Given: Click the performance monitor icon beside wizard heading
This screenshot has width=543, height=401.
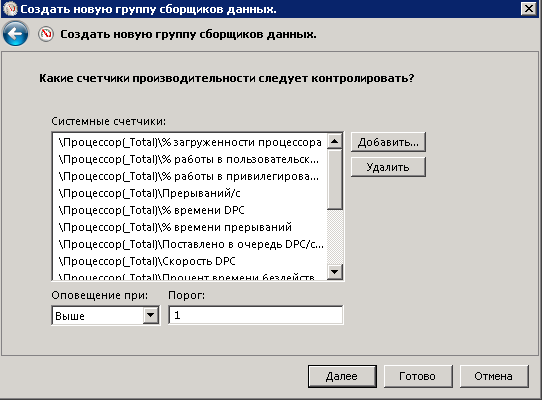Looking at the screenshot, I should 46,34.
